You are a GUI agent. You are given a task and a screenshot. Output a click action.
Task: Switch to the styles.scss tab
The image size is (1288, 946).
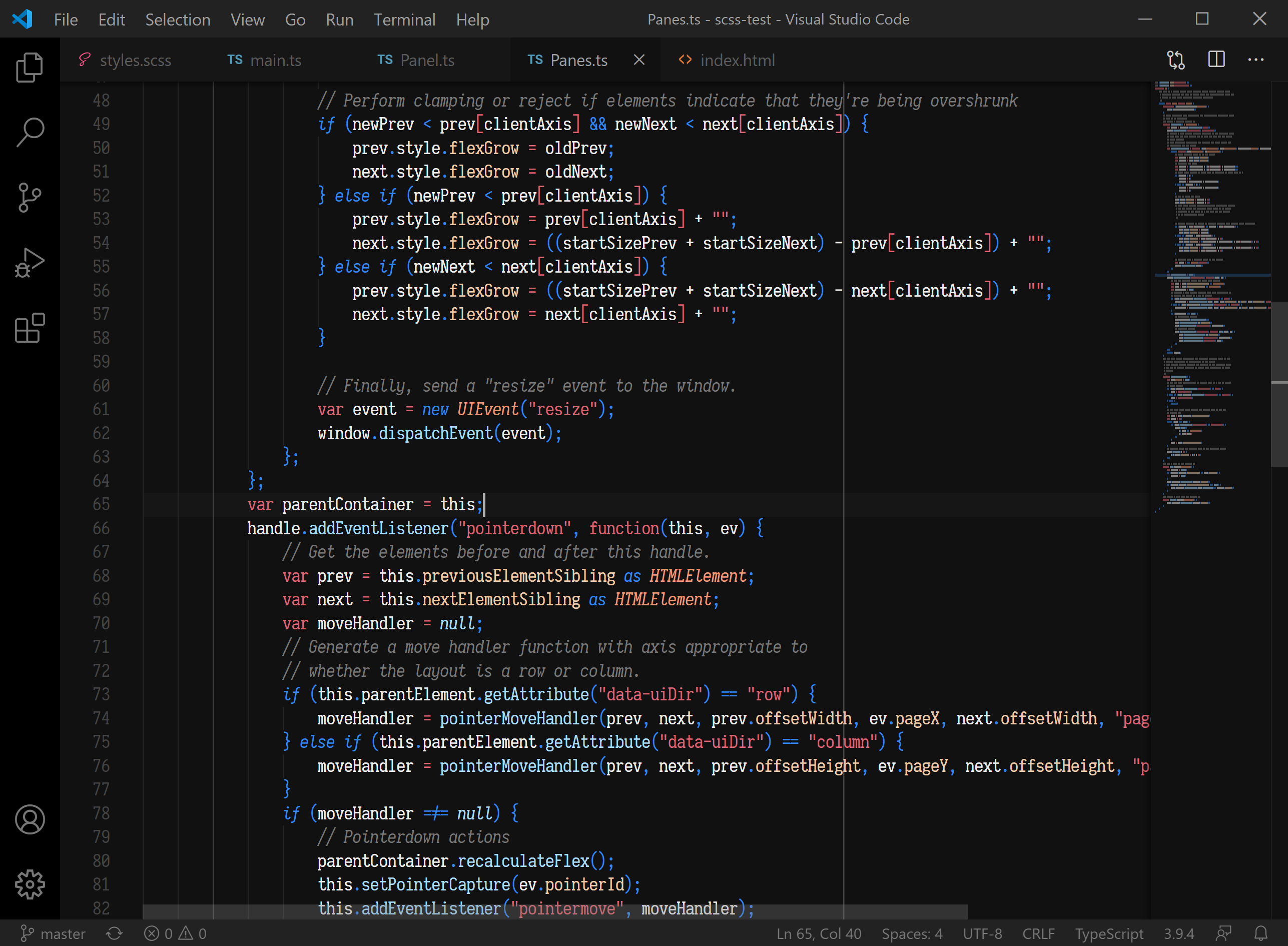coord(135,60)
